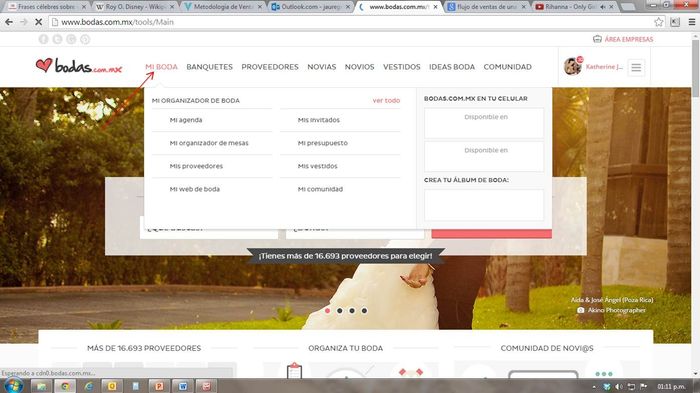This screenshot has height=393, width=700.
Task: Click the browser back arrow
Action: click(x=9, y=22)
